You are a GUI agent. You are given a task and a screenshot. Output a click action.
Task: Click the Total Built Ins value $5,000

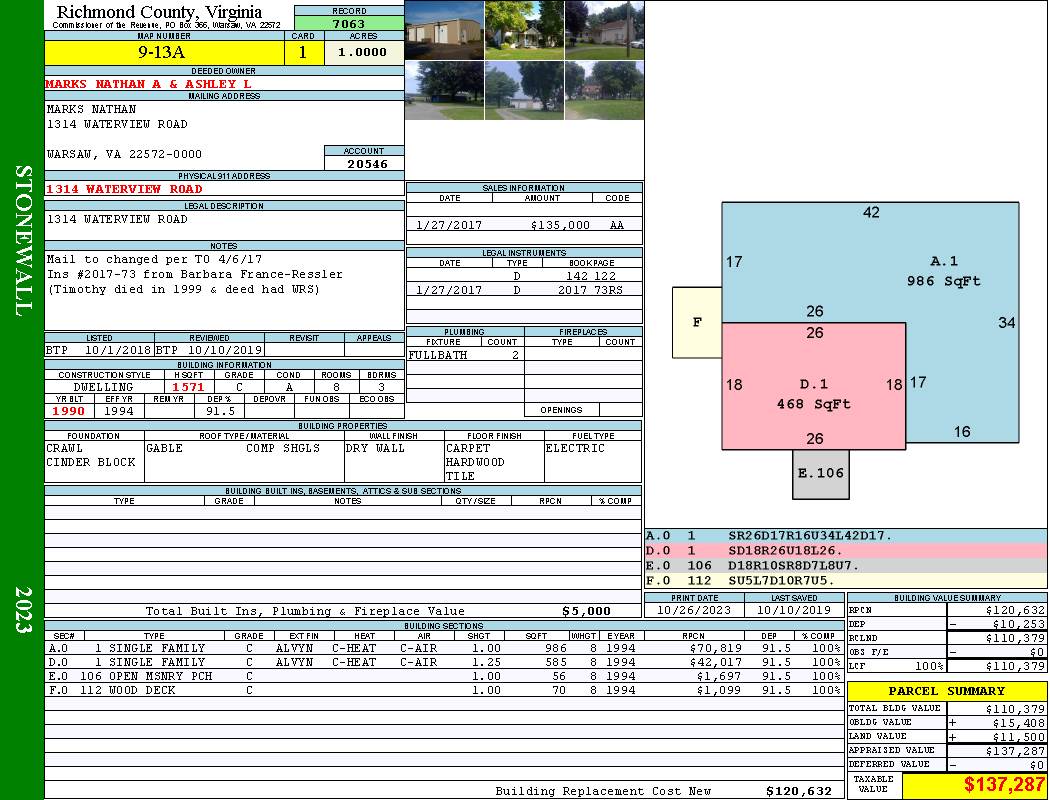(x=586, y=611)
